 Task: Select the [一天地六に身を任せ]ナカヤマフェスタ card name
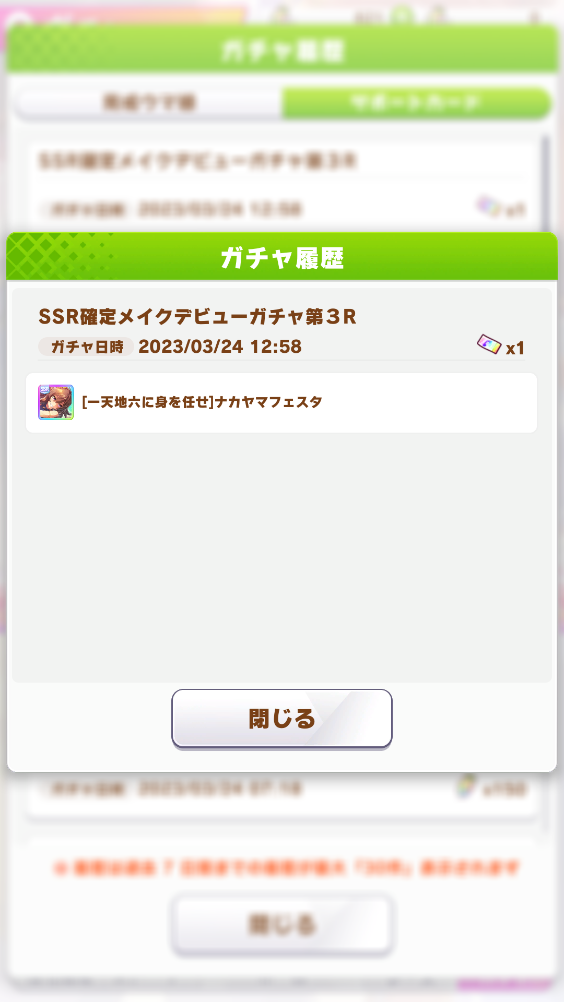click(x=202, y=402)
